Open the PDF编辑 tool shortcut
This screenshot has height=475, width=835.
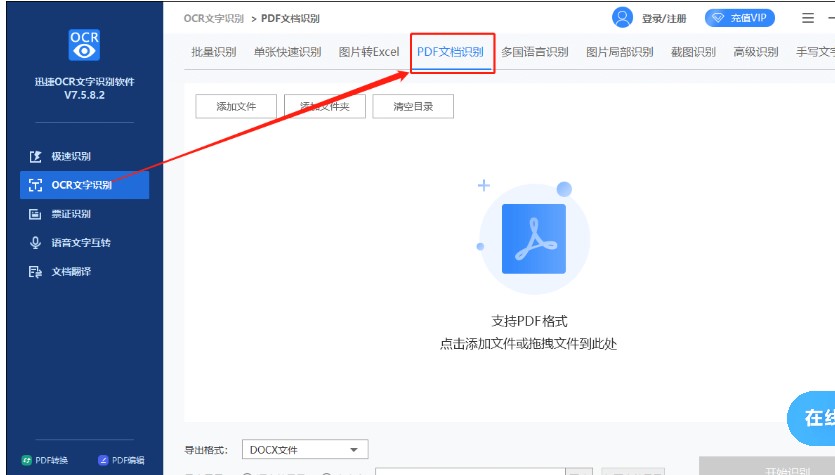click(121, 460)
